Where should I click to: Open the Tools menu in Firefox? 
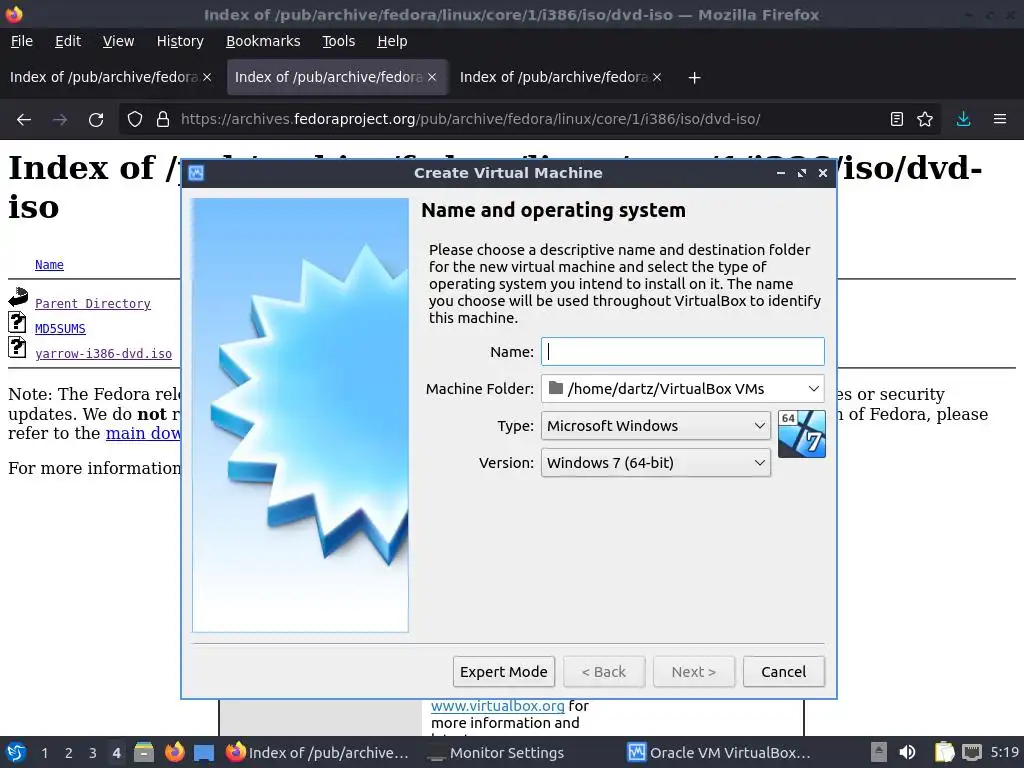click(x=338, y=41)
